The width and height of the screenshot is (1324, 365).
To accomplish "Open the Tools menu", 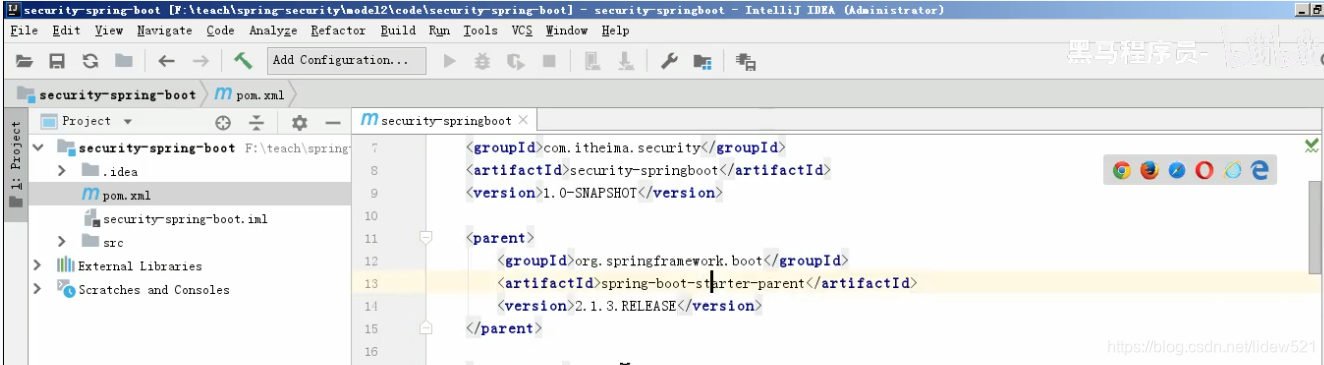I will 481,31.
